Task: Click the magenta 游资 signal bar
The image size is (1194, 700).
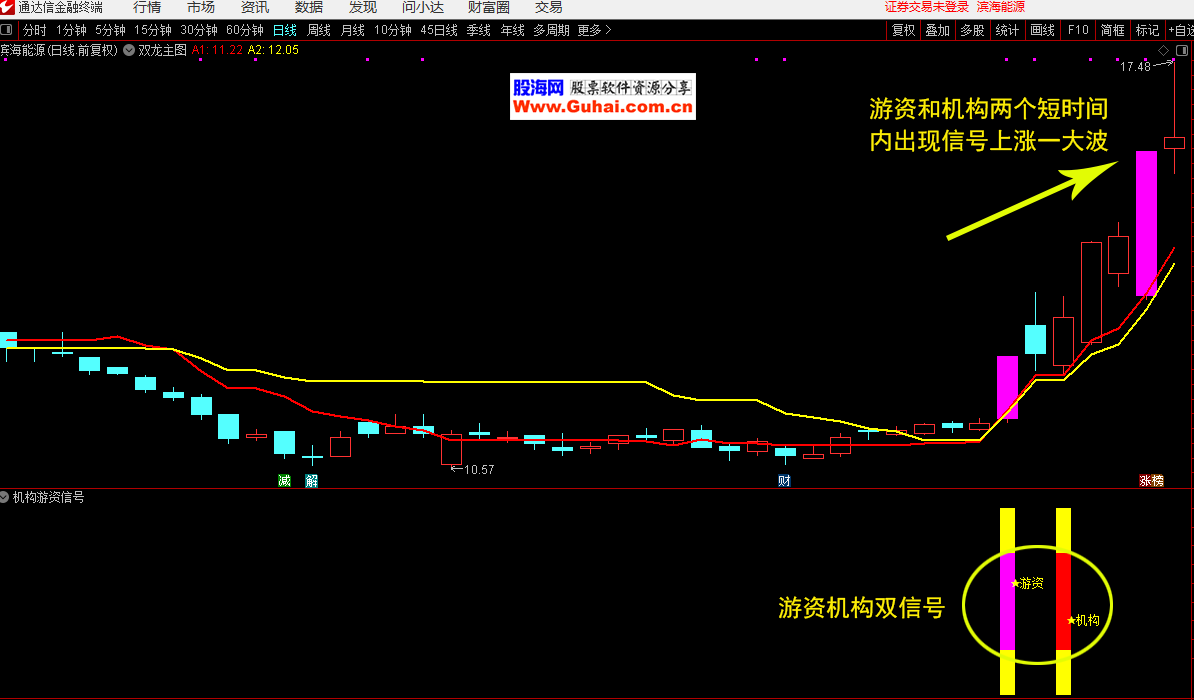Action: click(1007, 600)
